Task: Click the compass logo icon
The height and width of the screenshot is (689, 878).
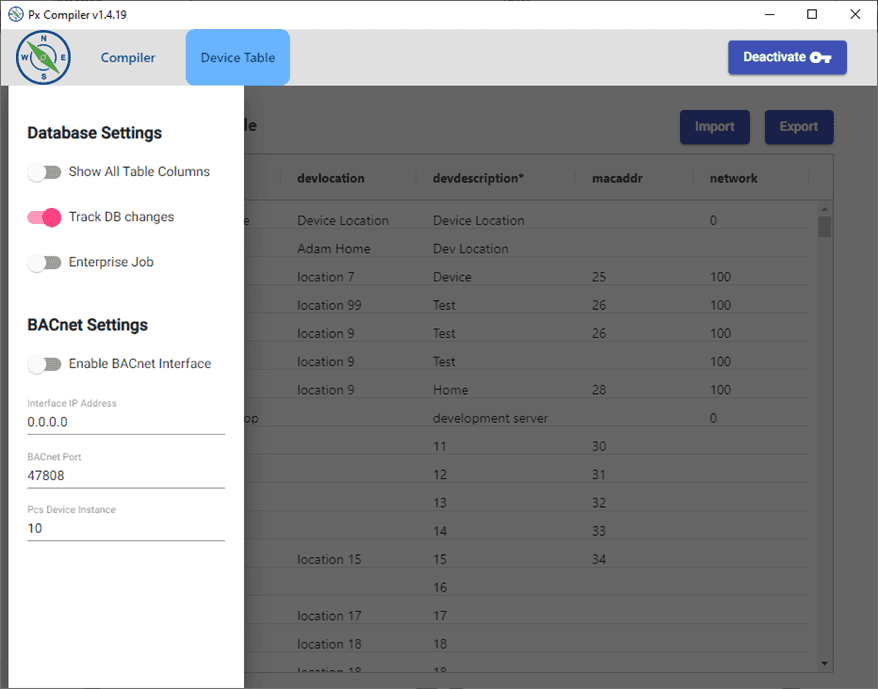Action: click(x=43, y=58)
